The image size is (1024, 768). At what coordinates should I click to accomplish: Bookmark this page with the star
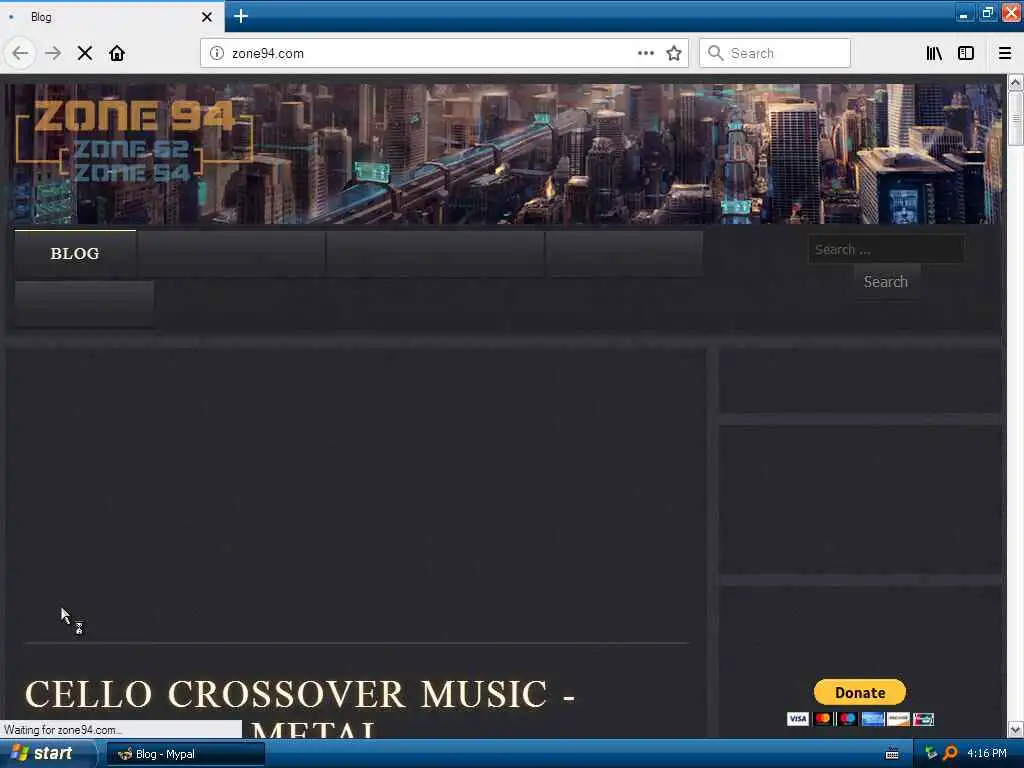(674, 53)
